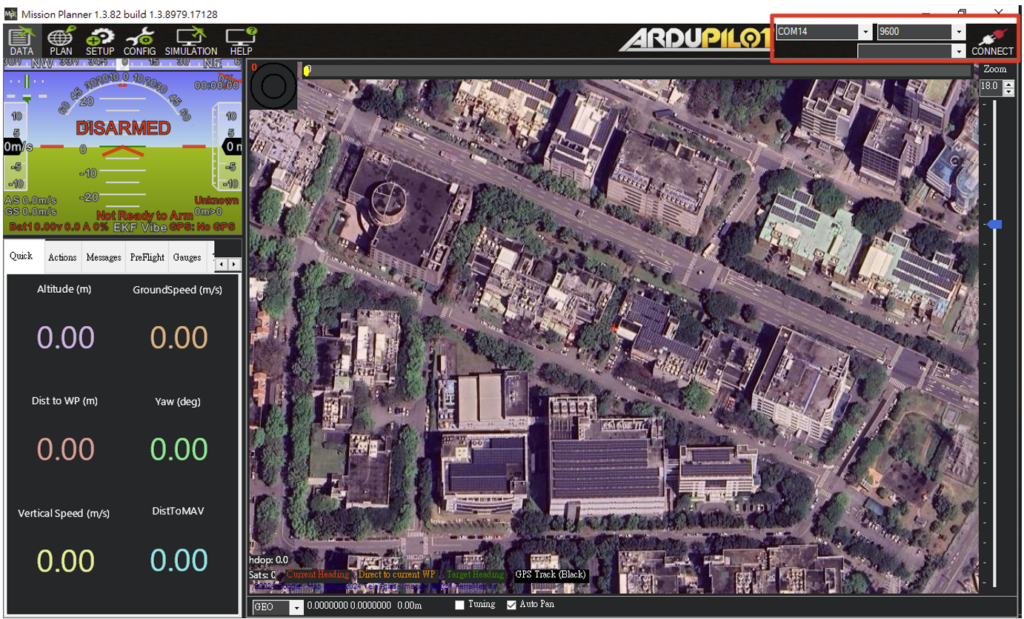
Task: Enable the Tuning checkbox
Action: point(459,604)
